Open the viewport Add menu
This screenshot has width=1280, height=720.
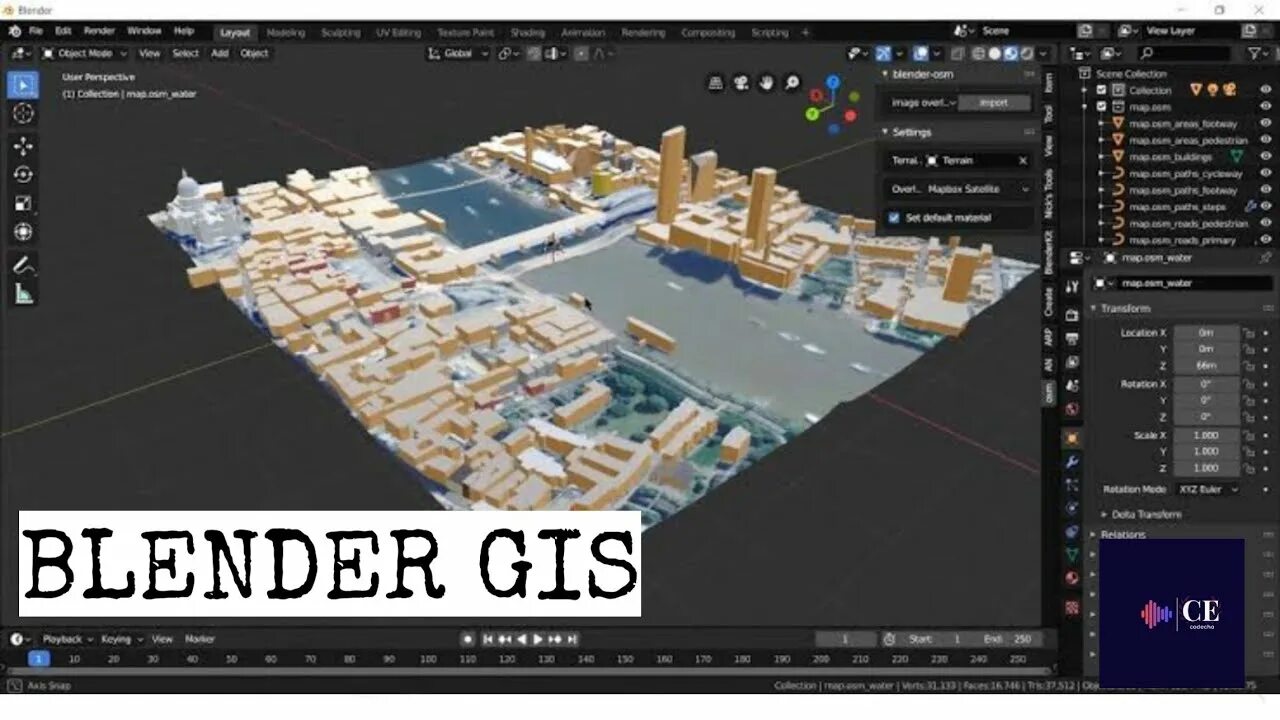219,54
